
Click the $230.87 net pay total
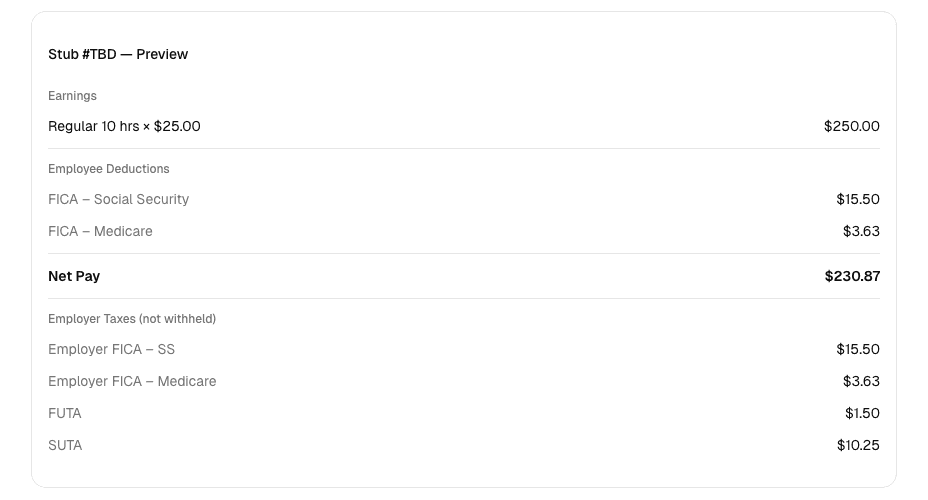852,276
